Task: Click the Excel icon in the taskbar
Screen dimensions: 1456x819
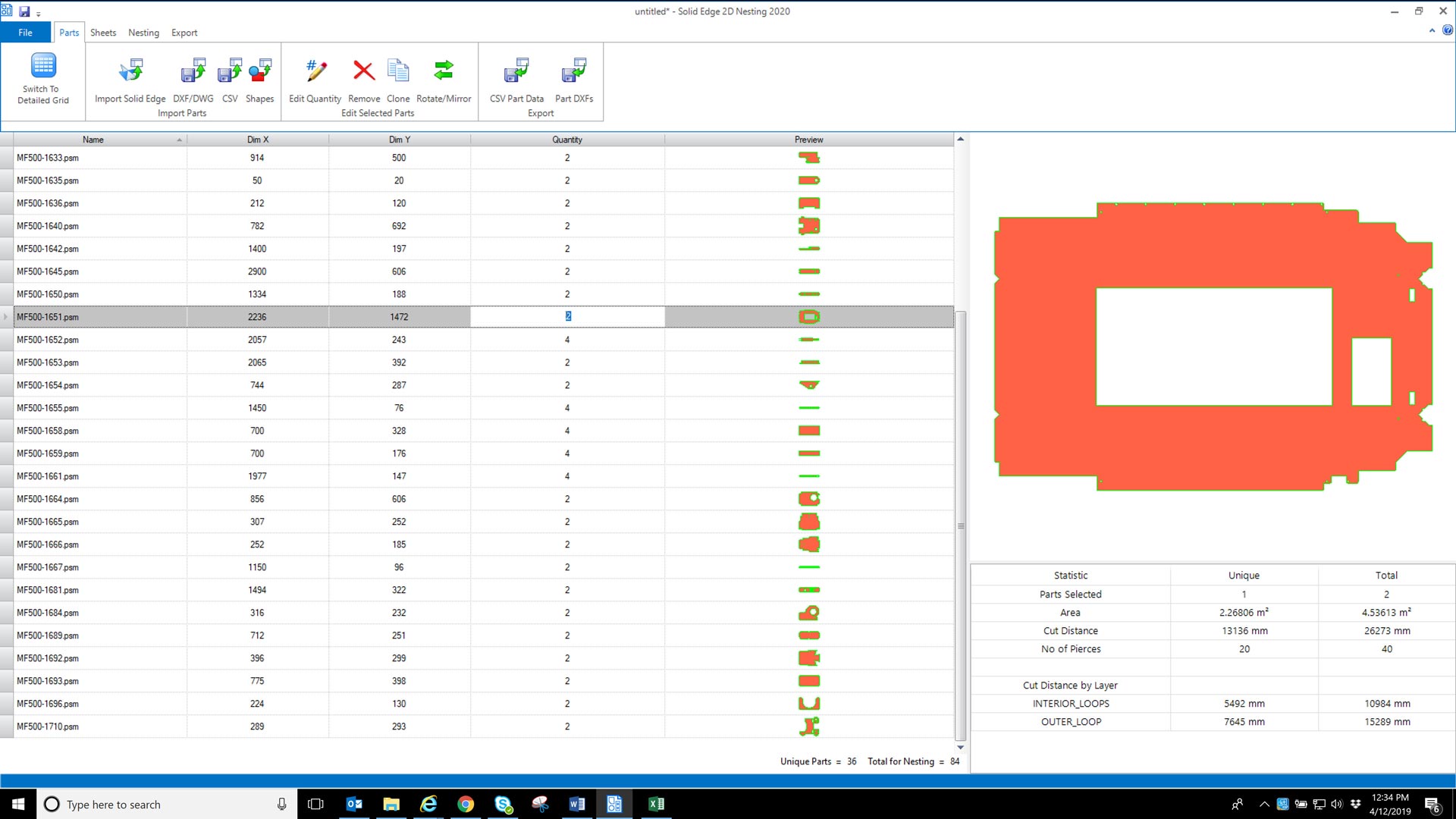Action: 655,803
